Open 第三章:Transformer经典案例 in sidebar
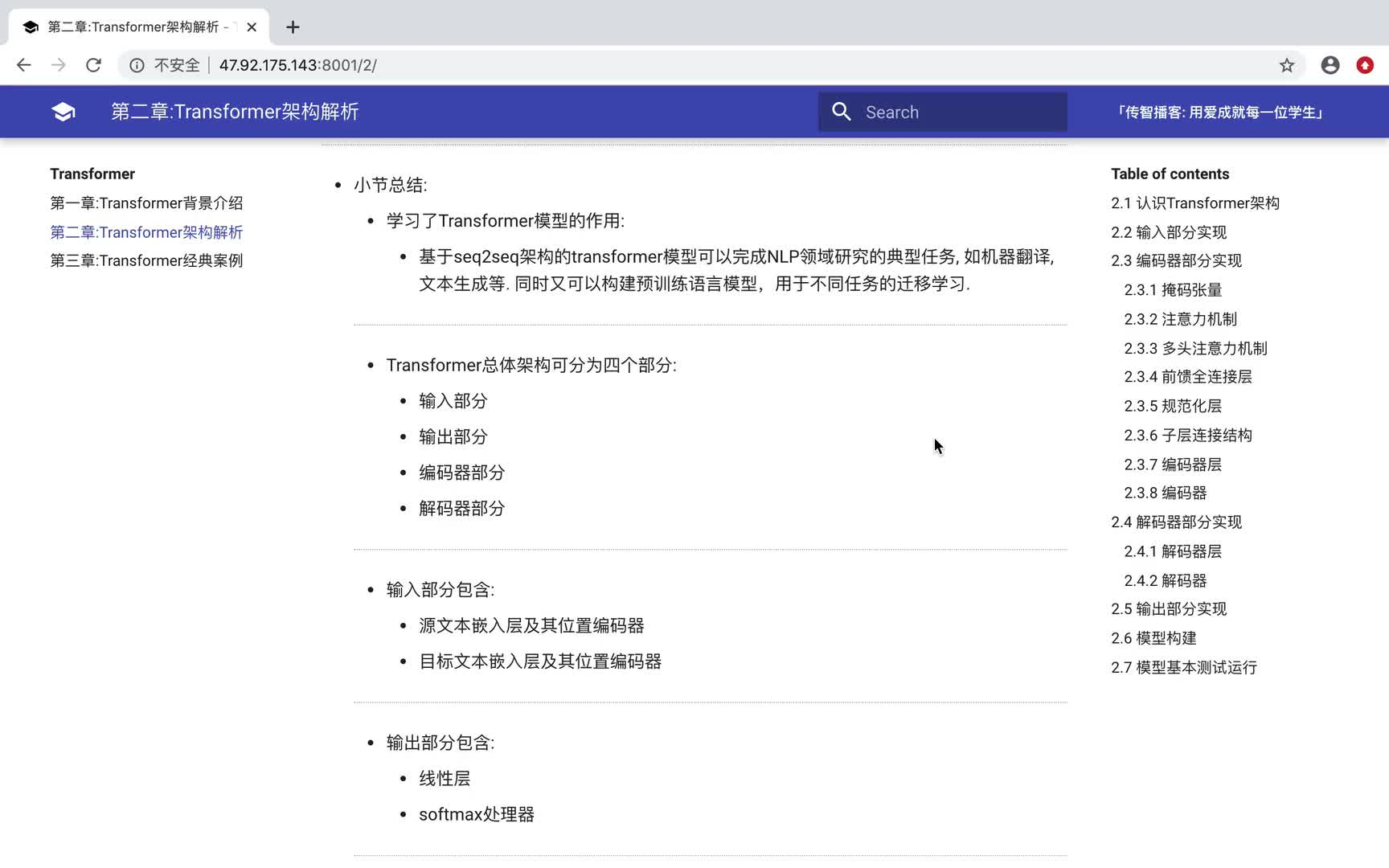 click(x=146, y=260)
